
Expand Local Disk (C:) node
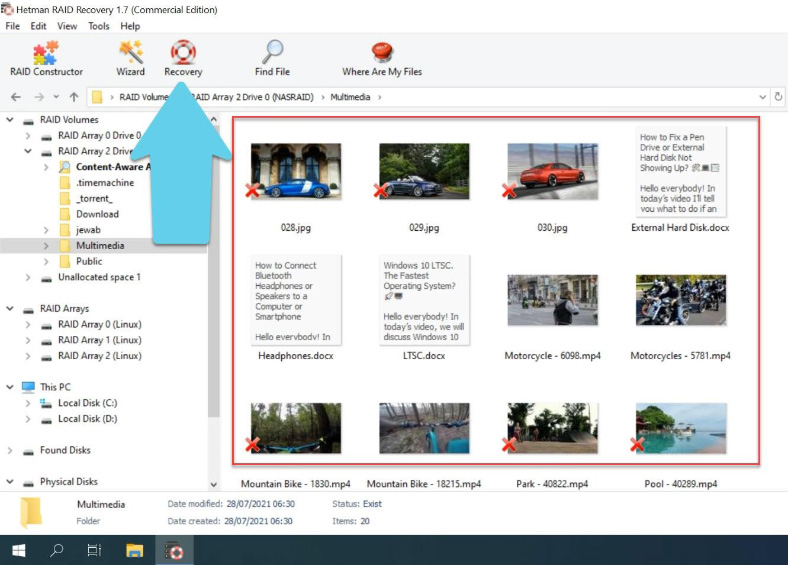[28, 403]
